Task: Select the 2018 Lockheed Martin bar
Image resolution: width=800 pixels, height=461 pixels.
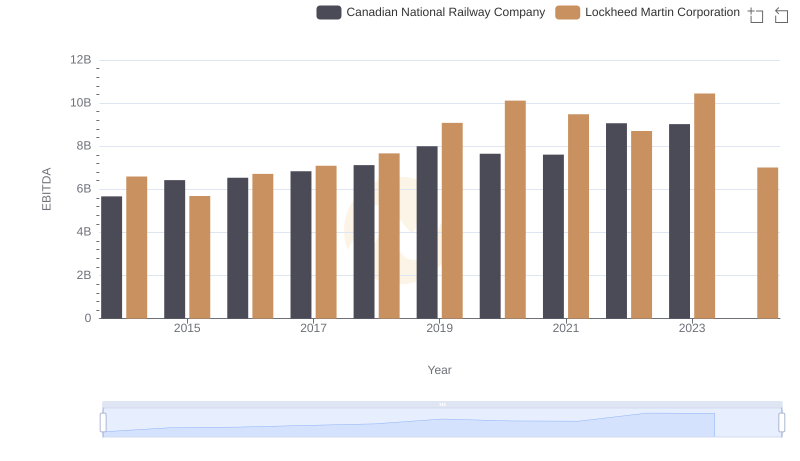Action: (389, 236)
